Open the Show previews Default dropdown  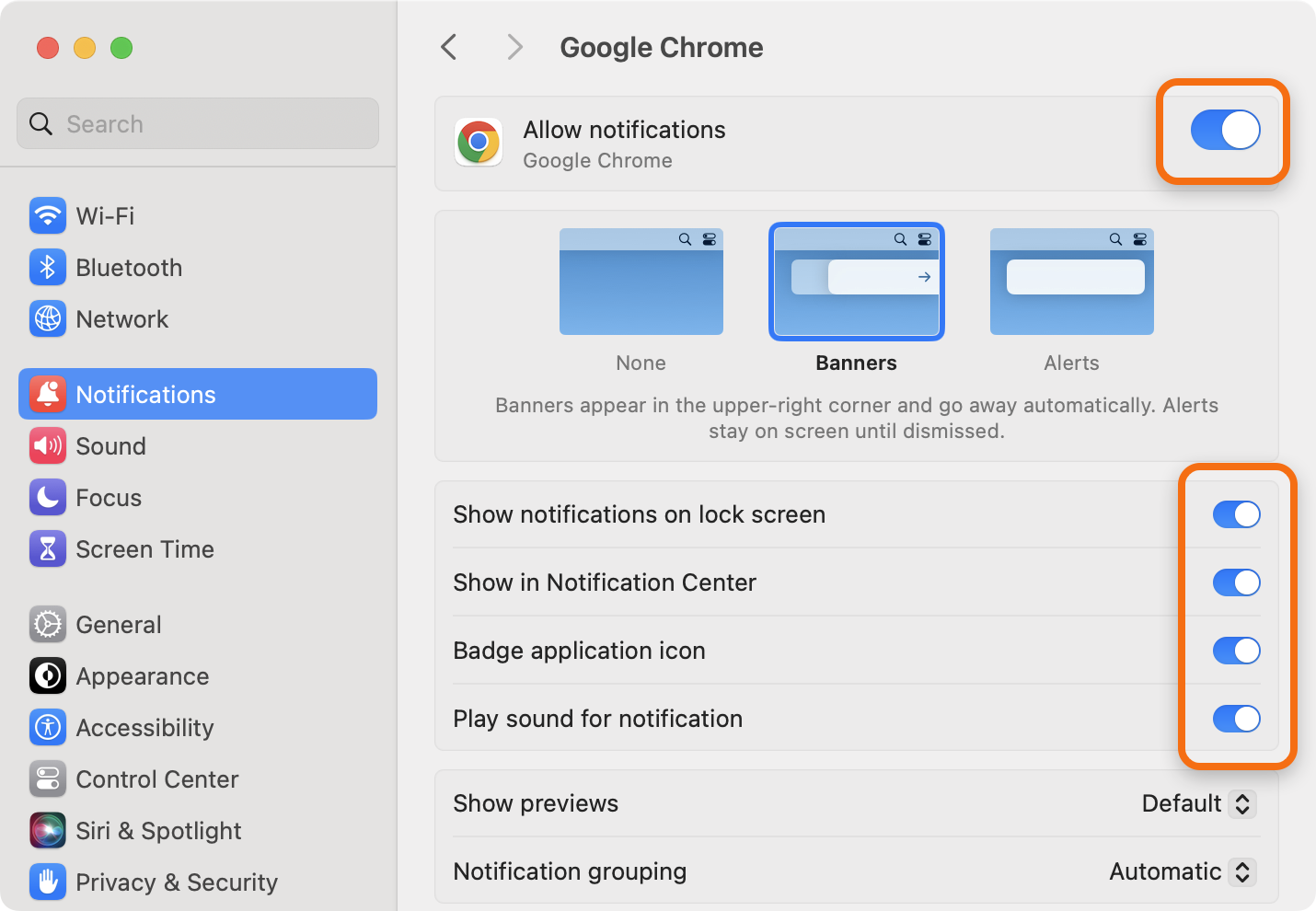click(1199, 803)
